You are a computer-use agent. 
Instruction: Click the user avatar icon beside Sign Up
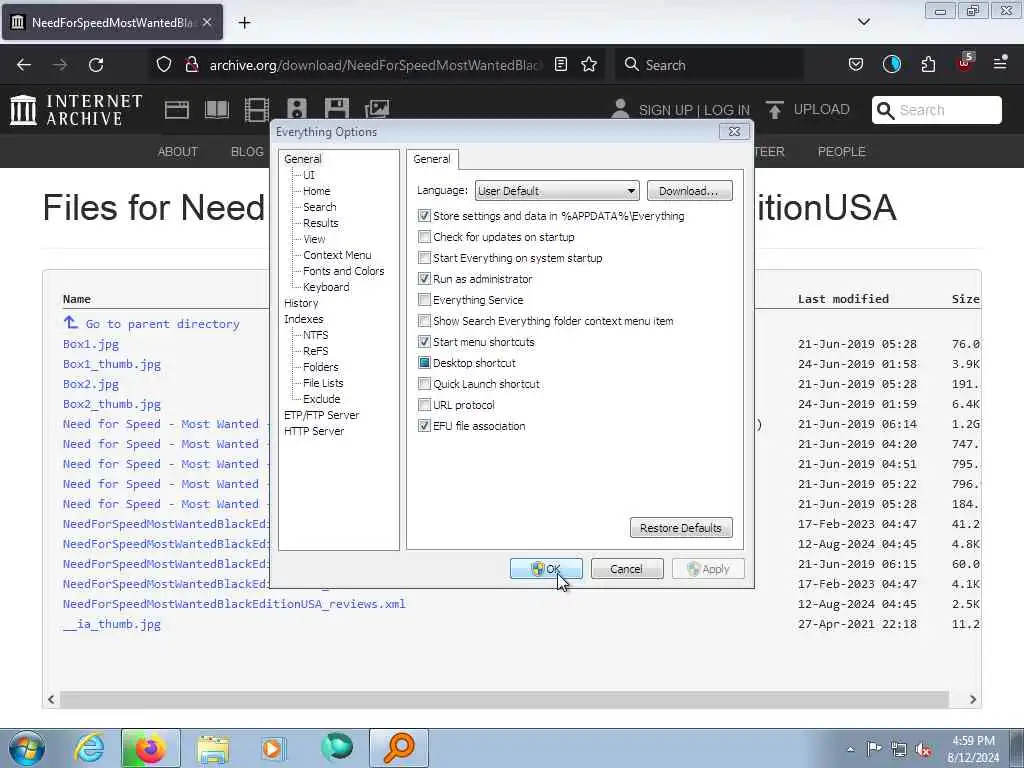click(620, 109)
